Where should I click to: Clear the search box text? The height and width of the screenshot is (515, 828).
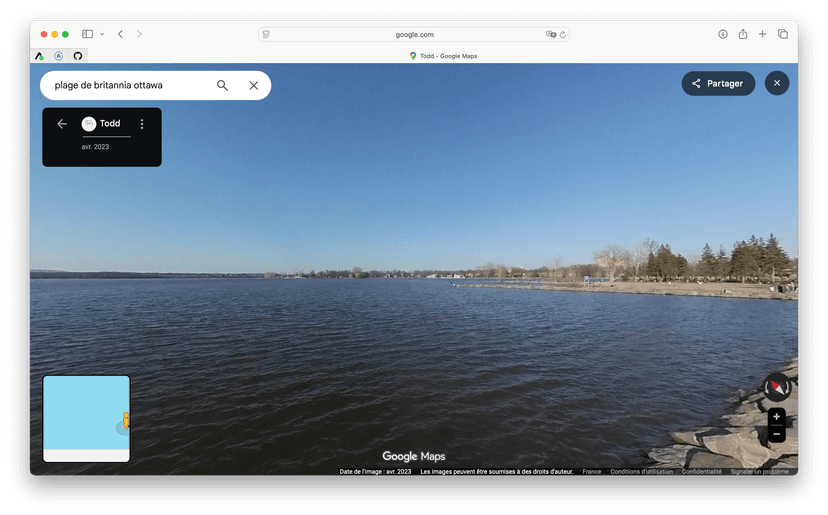pyautogui.click(x=253, y=86)
